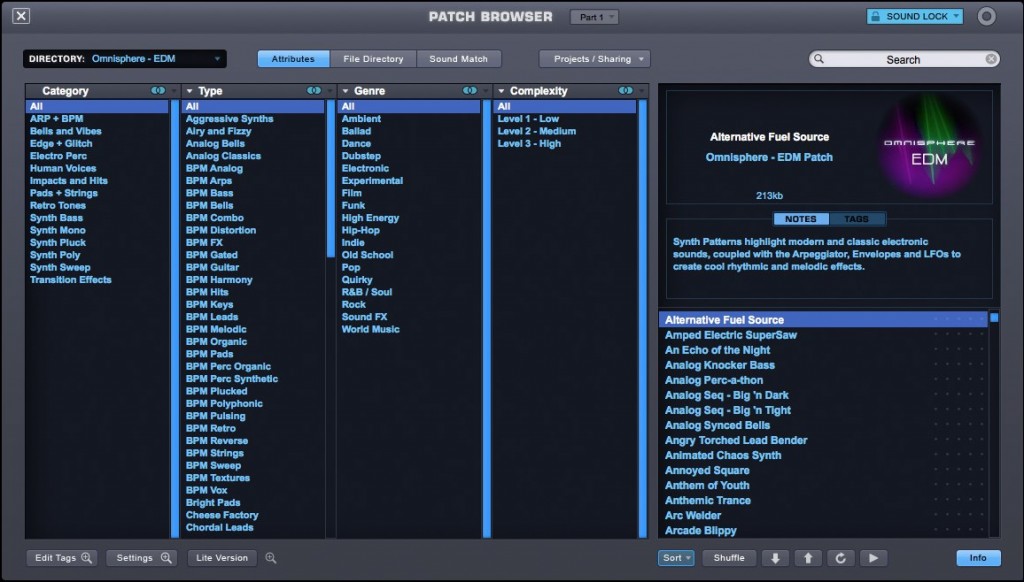Select Level 2 - Medium complexity

537,131
